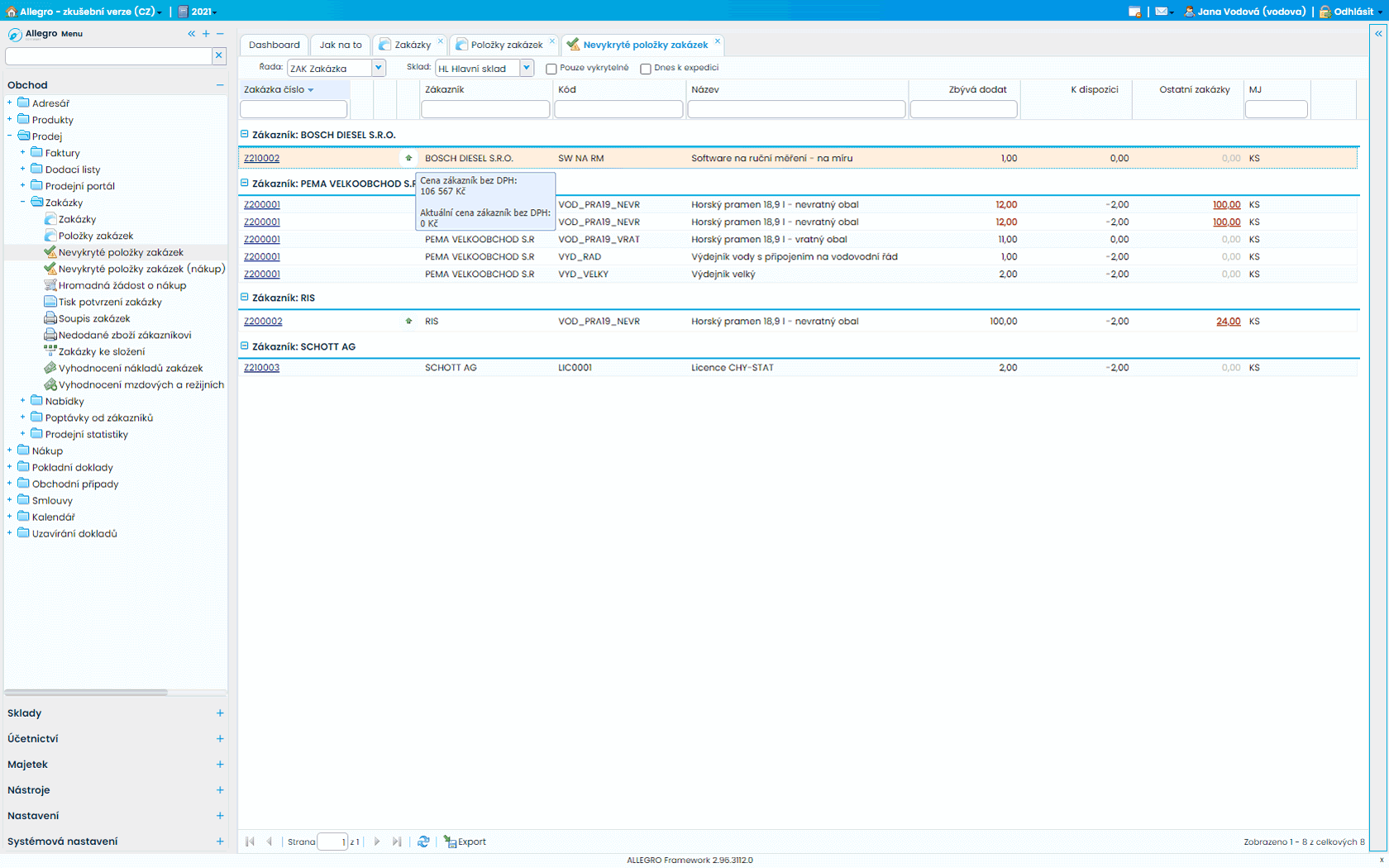
Task: Click the Název filter input field
Action: 796,109
